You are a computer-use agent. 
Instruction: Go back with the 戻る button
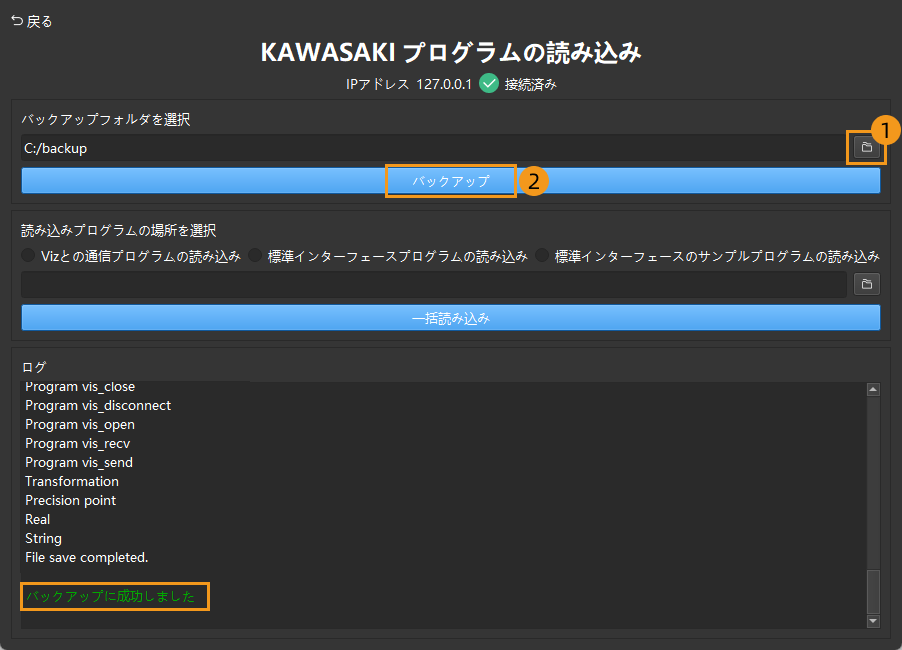(x=32, y=21)
